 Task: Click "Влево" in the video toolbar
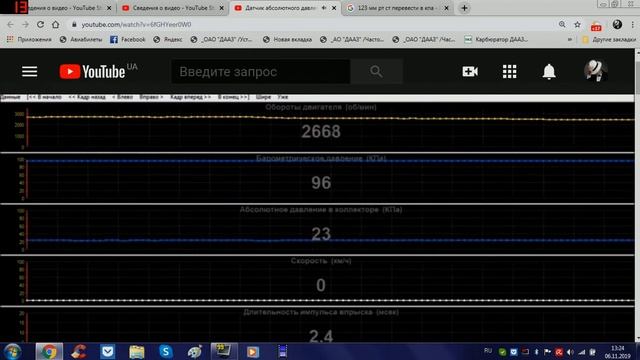122,97
